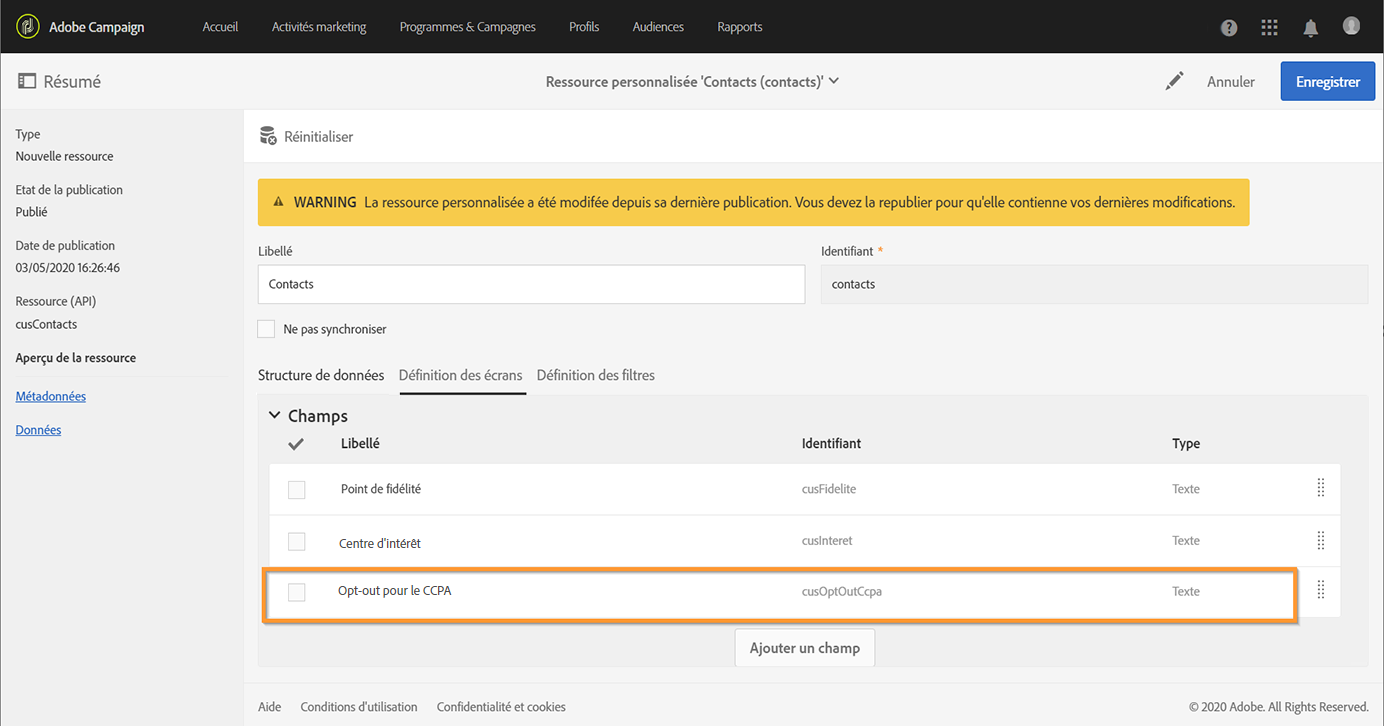1384x726 pixels.
Task: Open the Définition des filtres tab
Action: pyautogui.click(x=595, y=375)
